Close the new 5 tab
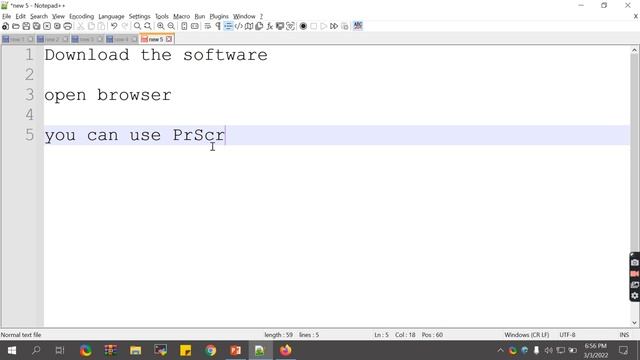Viewport: 640px width, 360px height. click(169, 39)
